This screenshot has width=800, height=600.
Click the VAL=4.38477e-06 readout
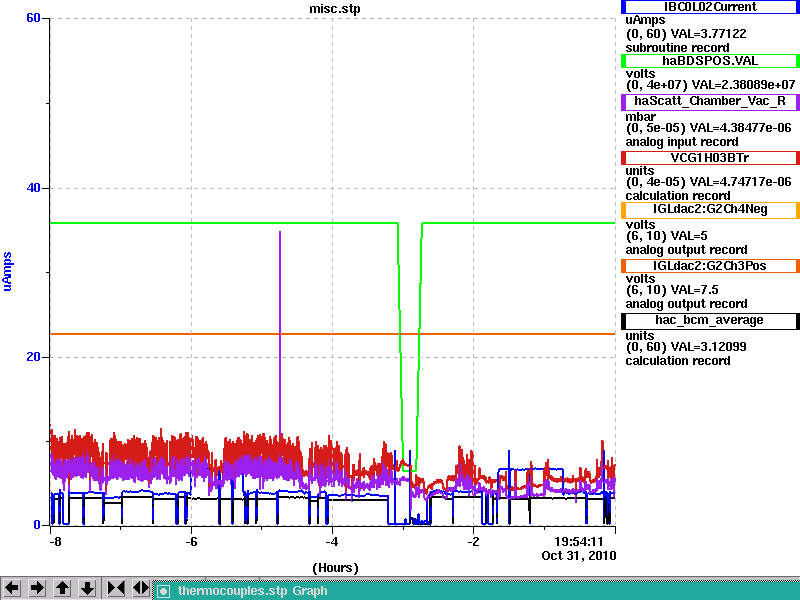(740, 128)
